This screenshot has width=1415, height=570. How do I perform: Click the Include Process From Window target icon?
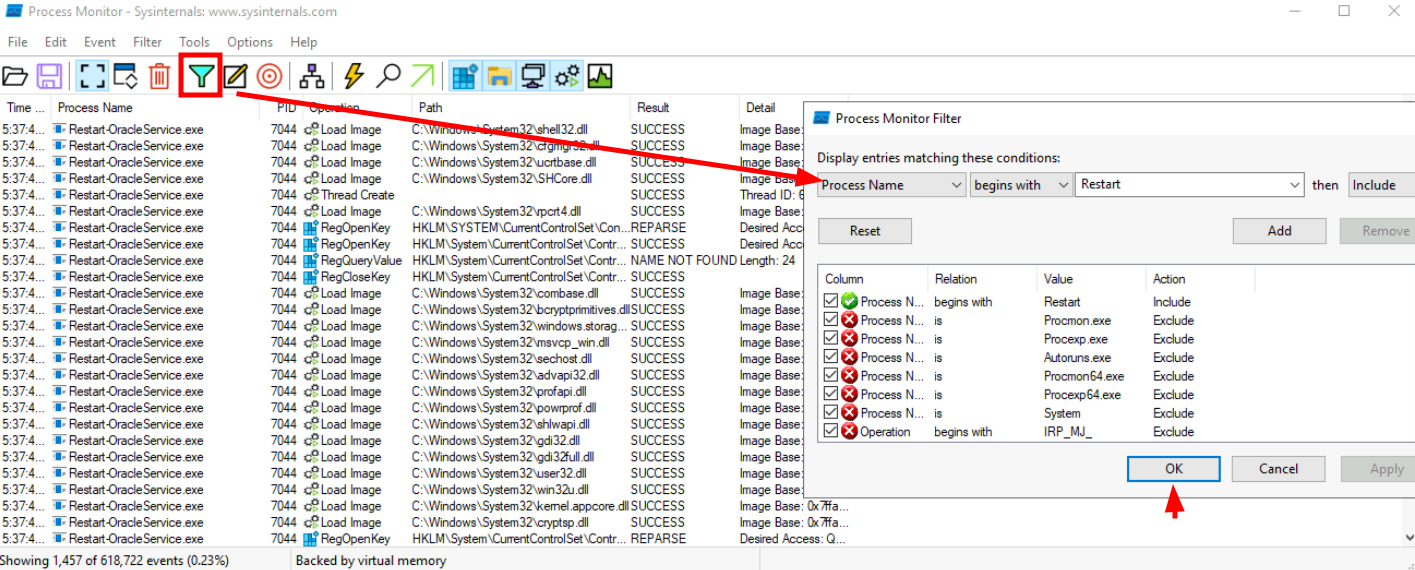pyautogui.click(x=269, y=76)
